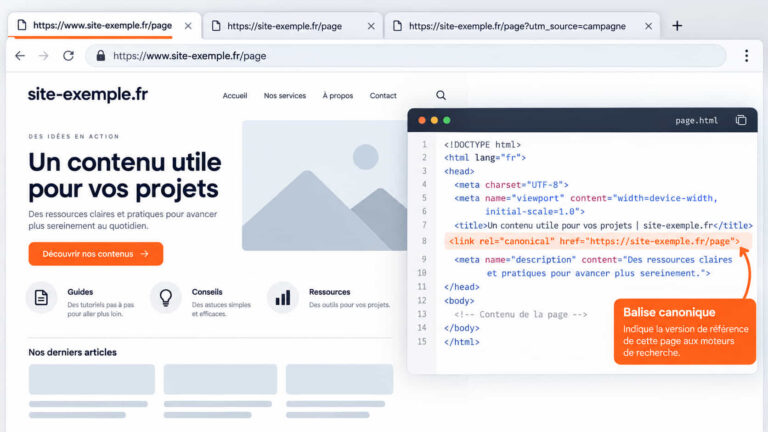This screenshot has height=432, width=768.
Task: Click the <html lang="fr"> code line
Action: coord(485,158)
